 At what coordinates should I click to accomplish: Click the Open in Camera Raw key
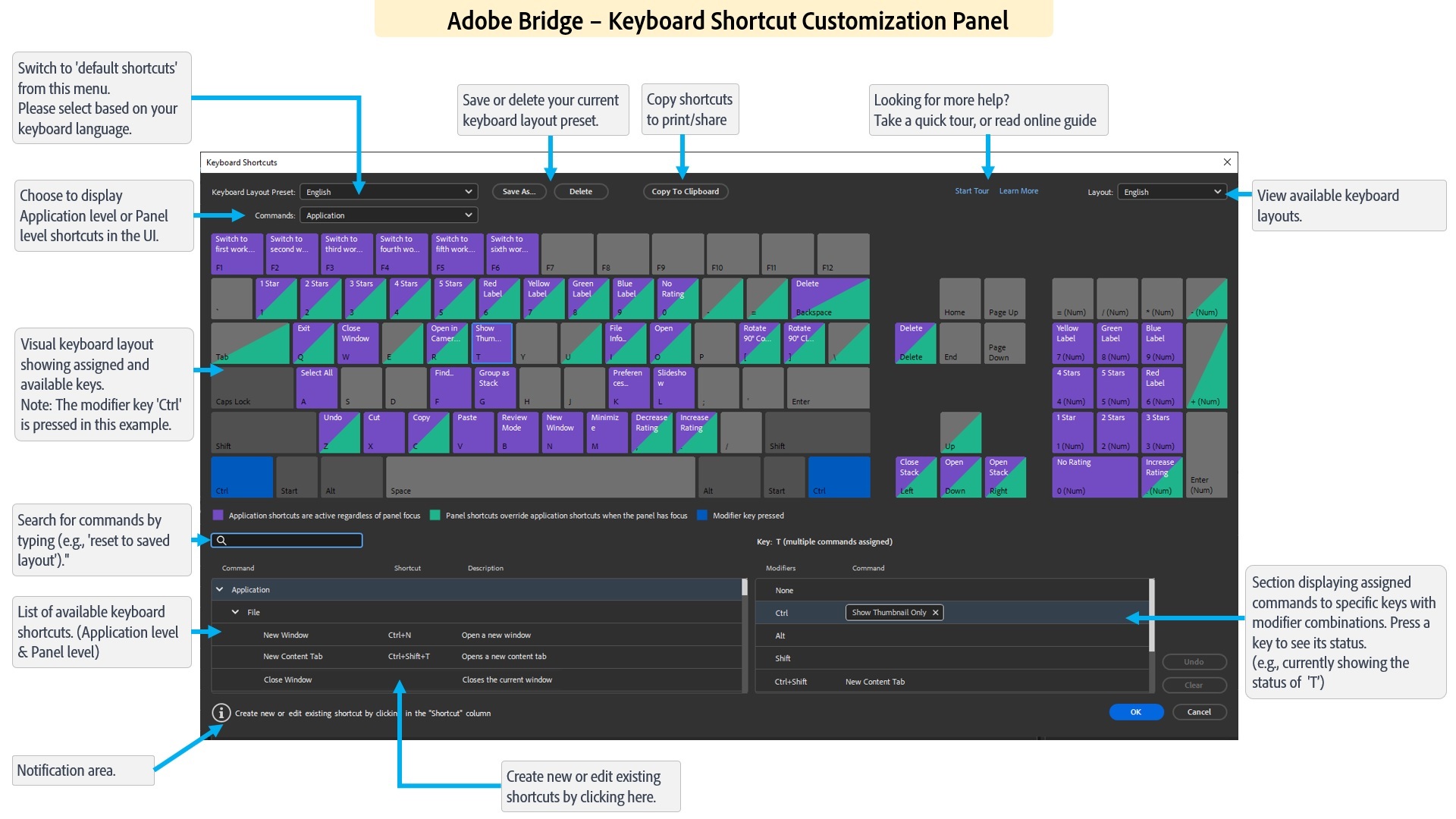tap(447, 343)
